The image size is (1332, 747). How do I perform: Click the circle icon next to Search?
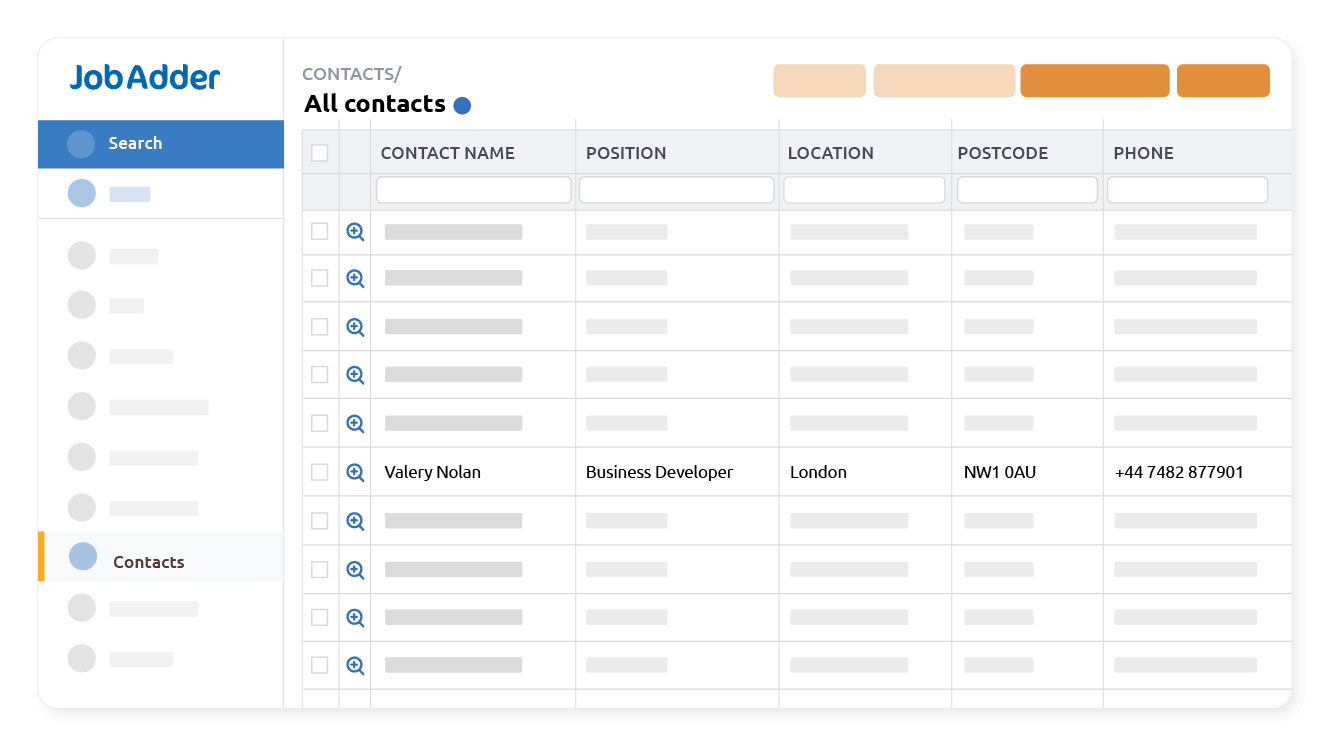81,143
